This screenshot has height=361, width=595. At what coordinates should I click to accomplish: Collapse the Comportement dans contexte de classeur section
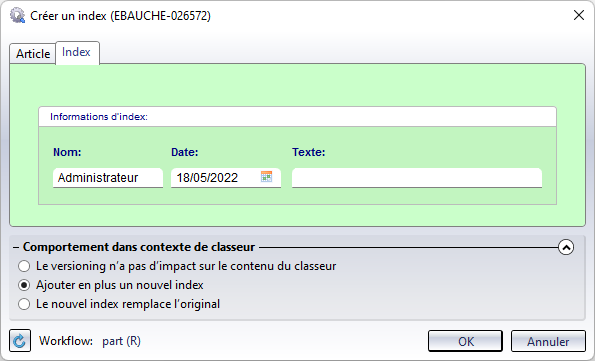566,247
